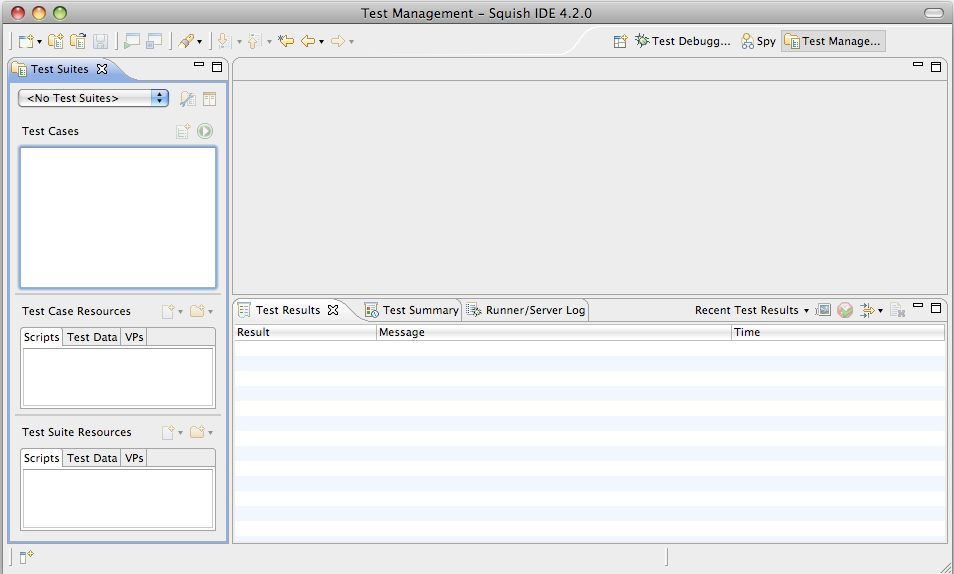The image size is (954, 574).
Task: Click the green Run Test Suite icon
Action: coord(205,131)
